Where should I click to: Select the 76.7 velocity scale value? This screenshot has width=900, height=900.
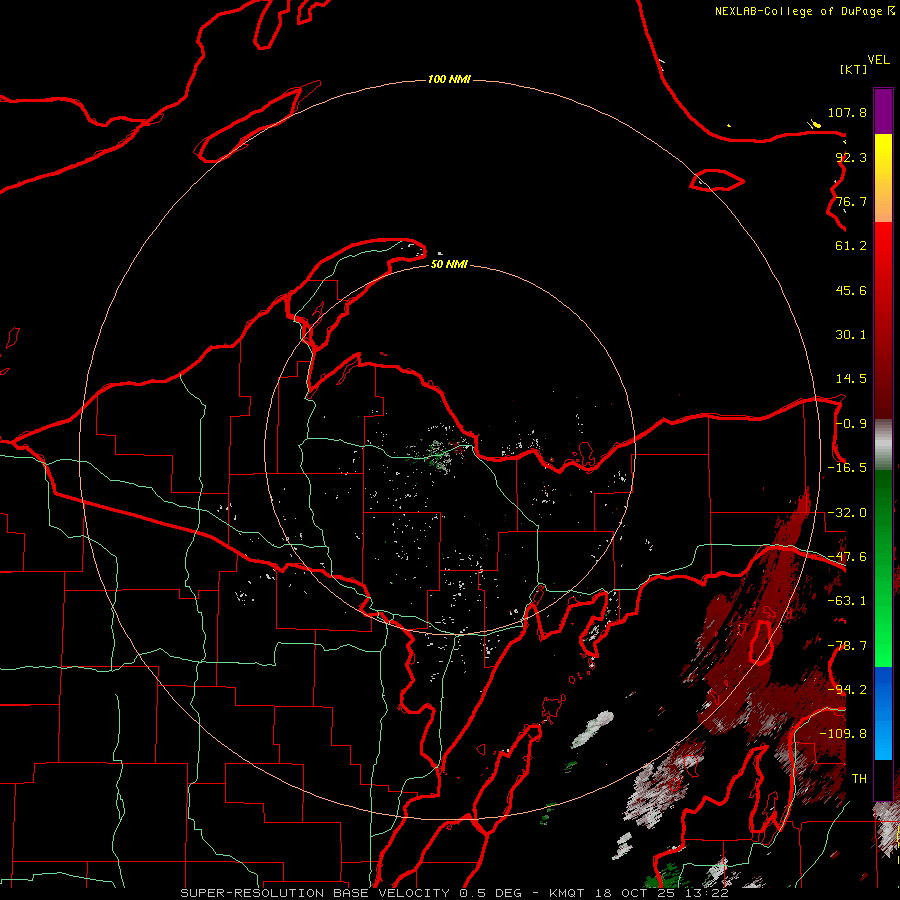pos(851,201)
